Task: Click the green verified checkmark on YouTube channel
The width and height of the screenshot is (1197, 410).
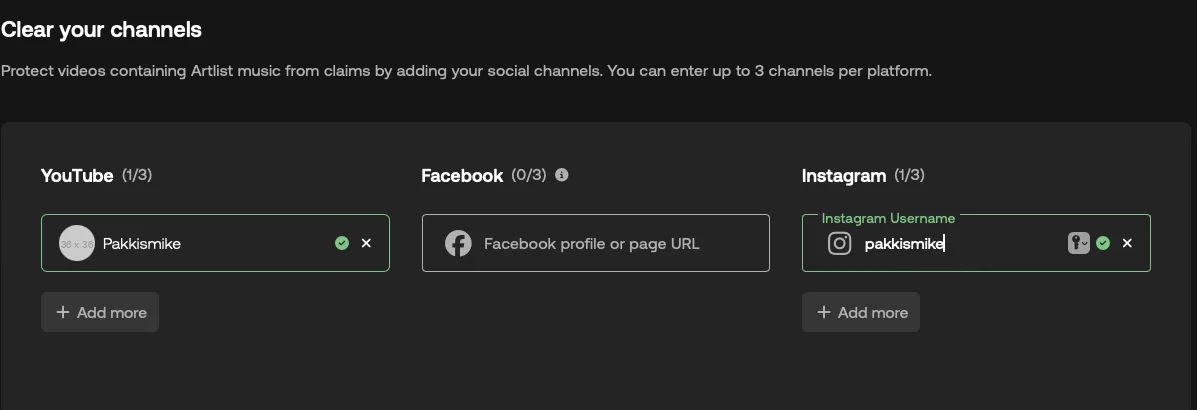Action: [342, 243]
